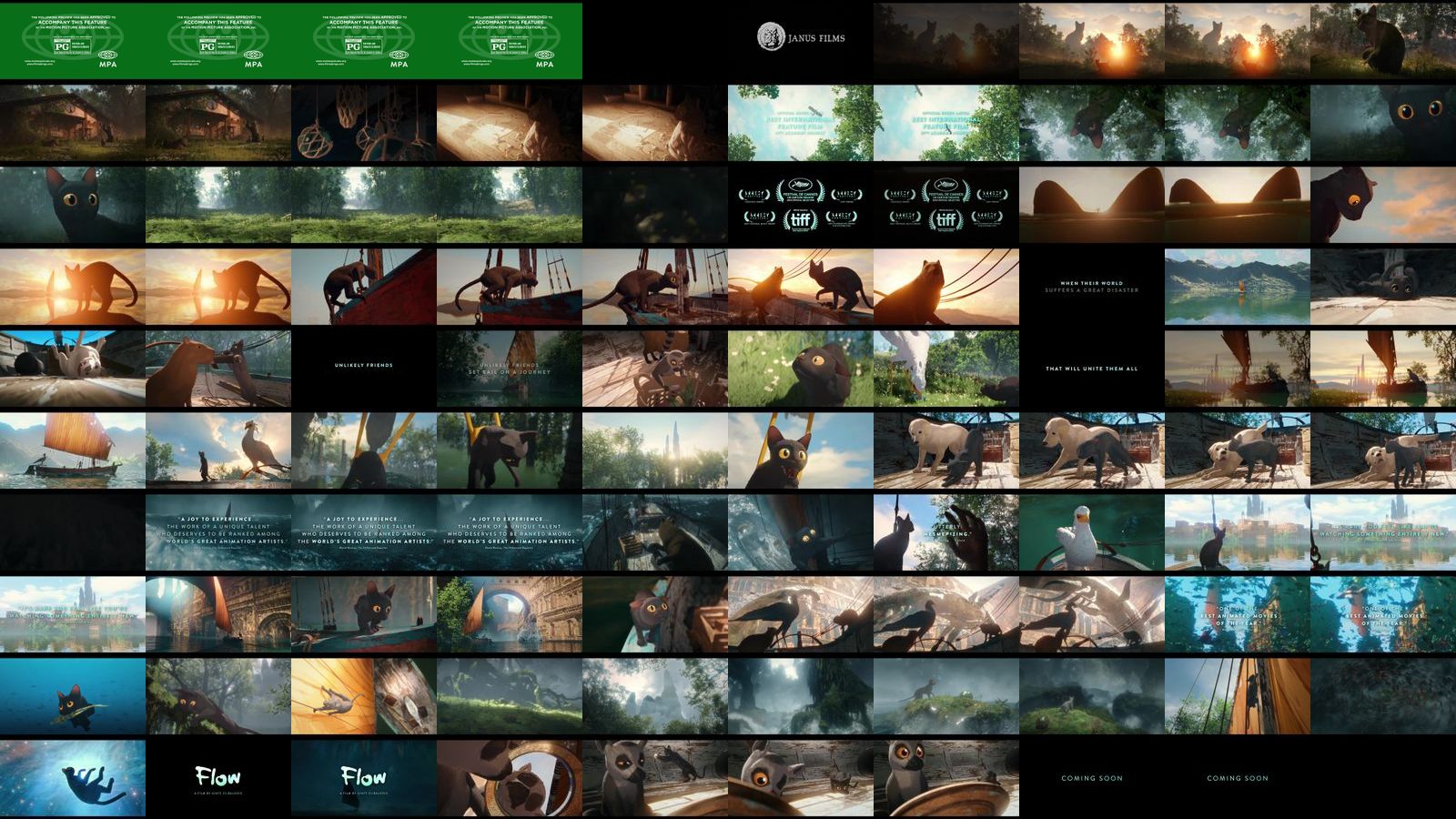The width and height of the screenshot is (1456, 819).
Task: Select the wide-eyed cat seen from above frame
Action: [x=655, y=614]
